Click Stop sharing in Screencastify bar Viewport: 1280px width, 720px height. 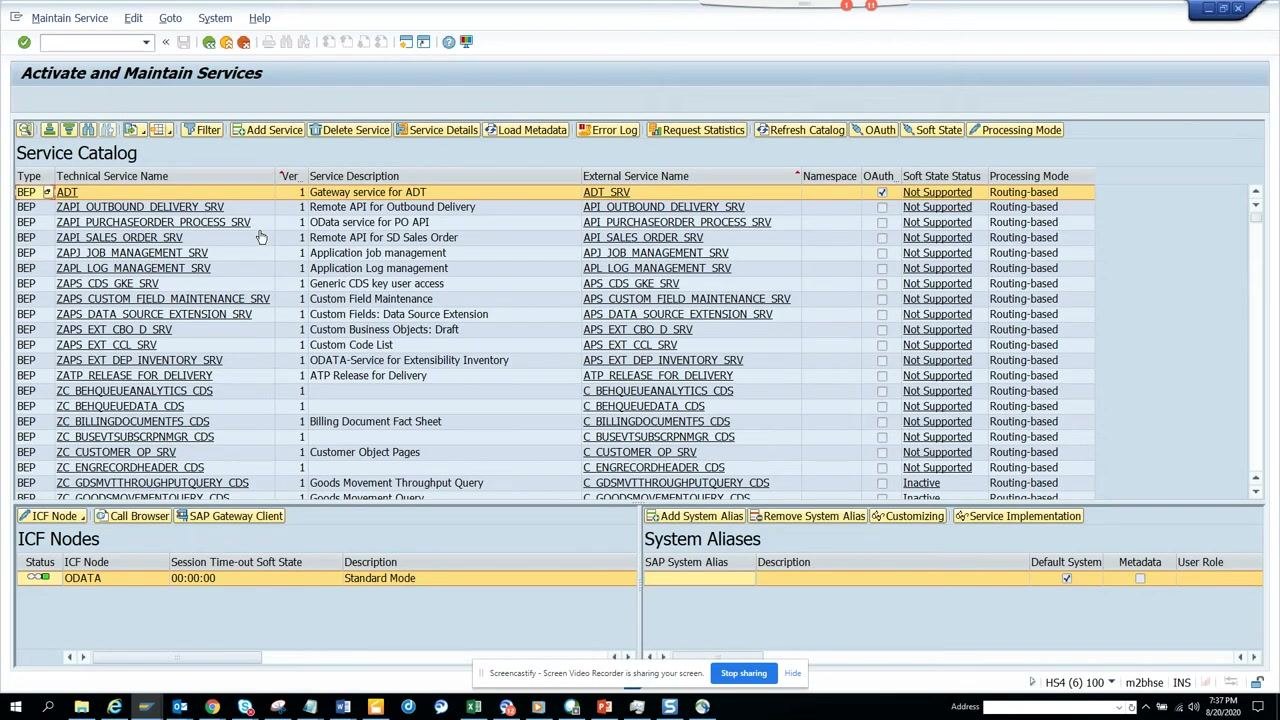[744, 673]
